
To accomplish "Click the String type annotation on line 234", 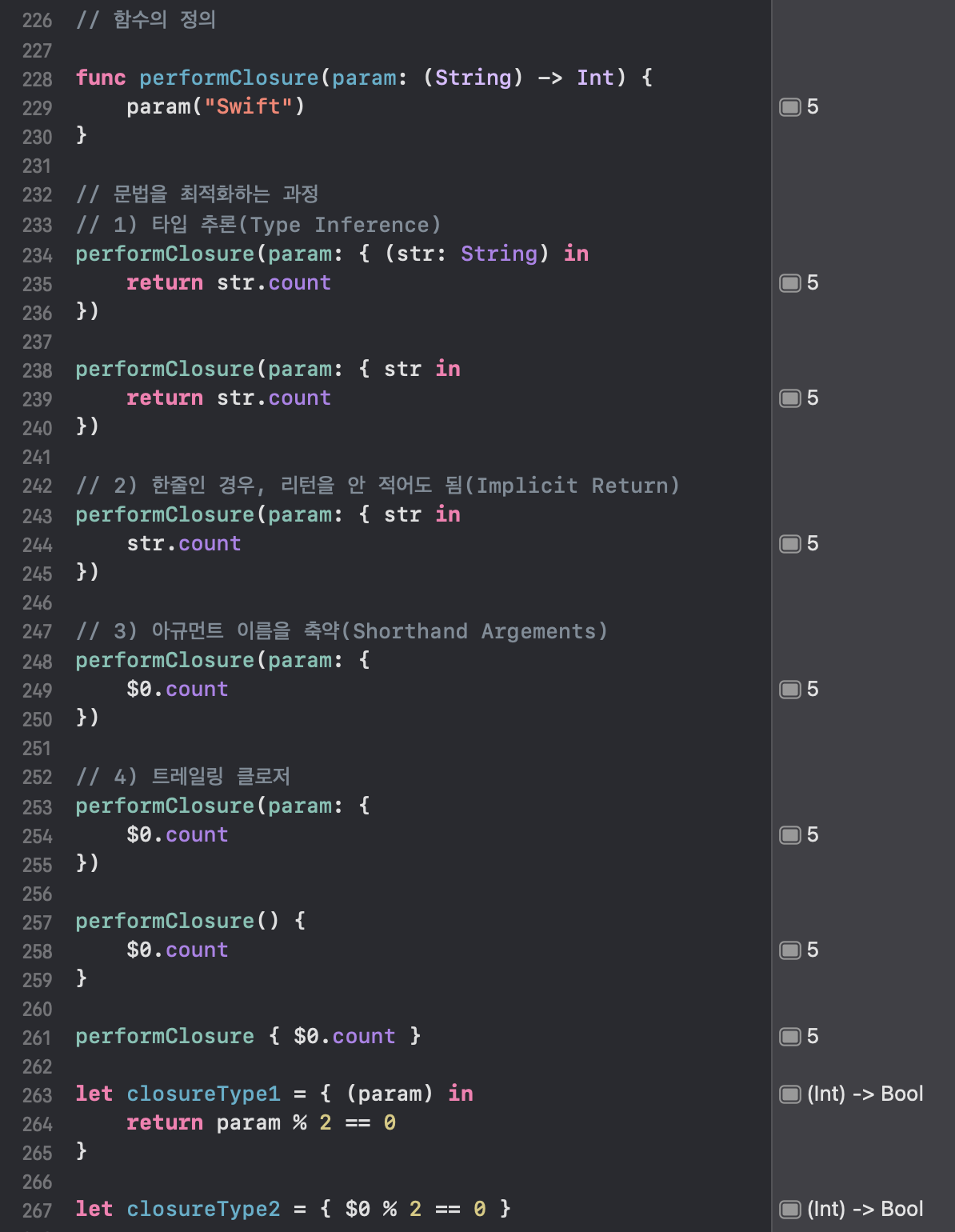I will coord(499,254).
